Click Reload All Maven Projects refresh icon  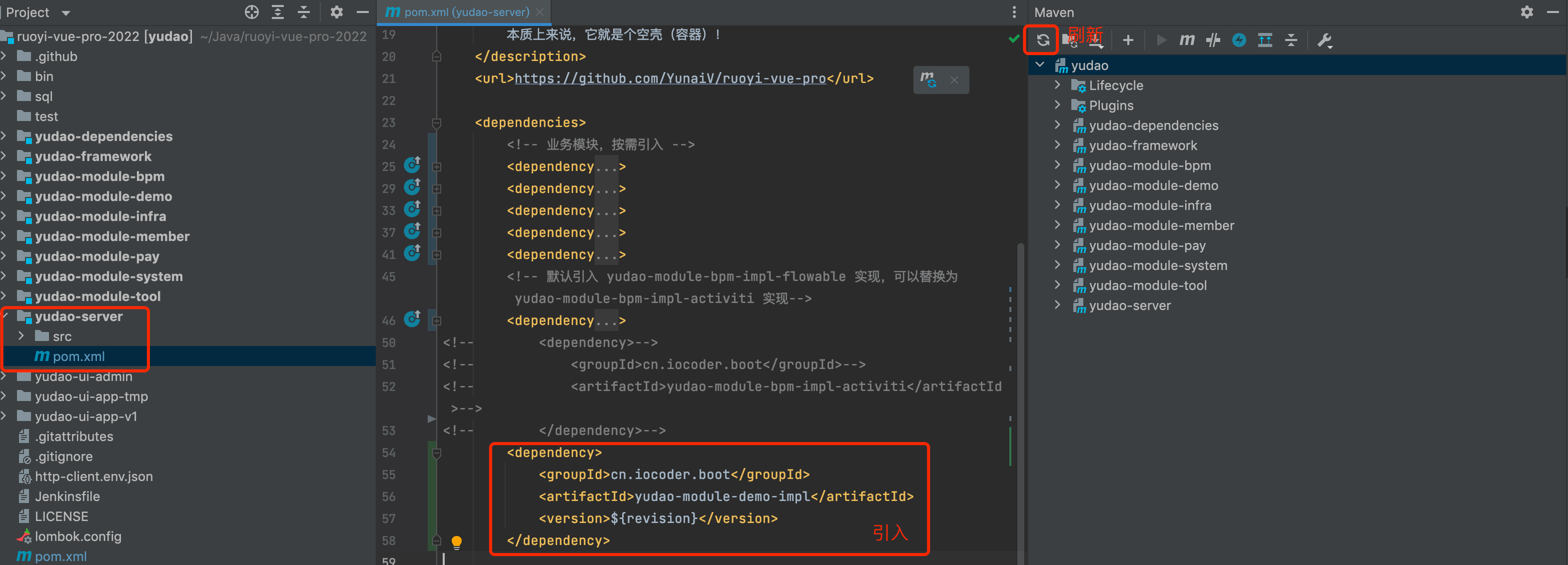1042,40
